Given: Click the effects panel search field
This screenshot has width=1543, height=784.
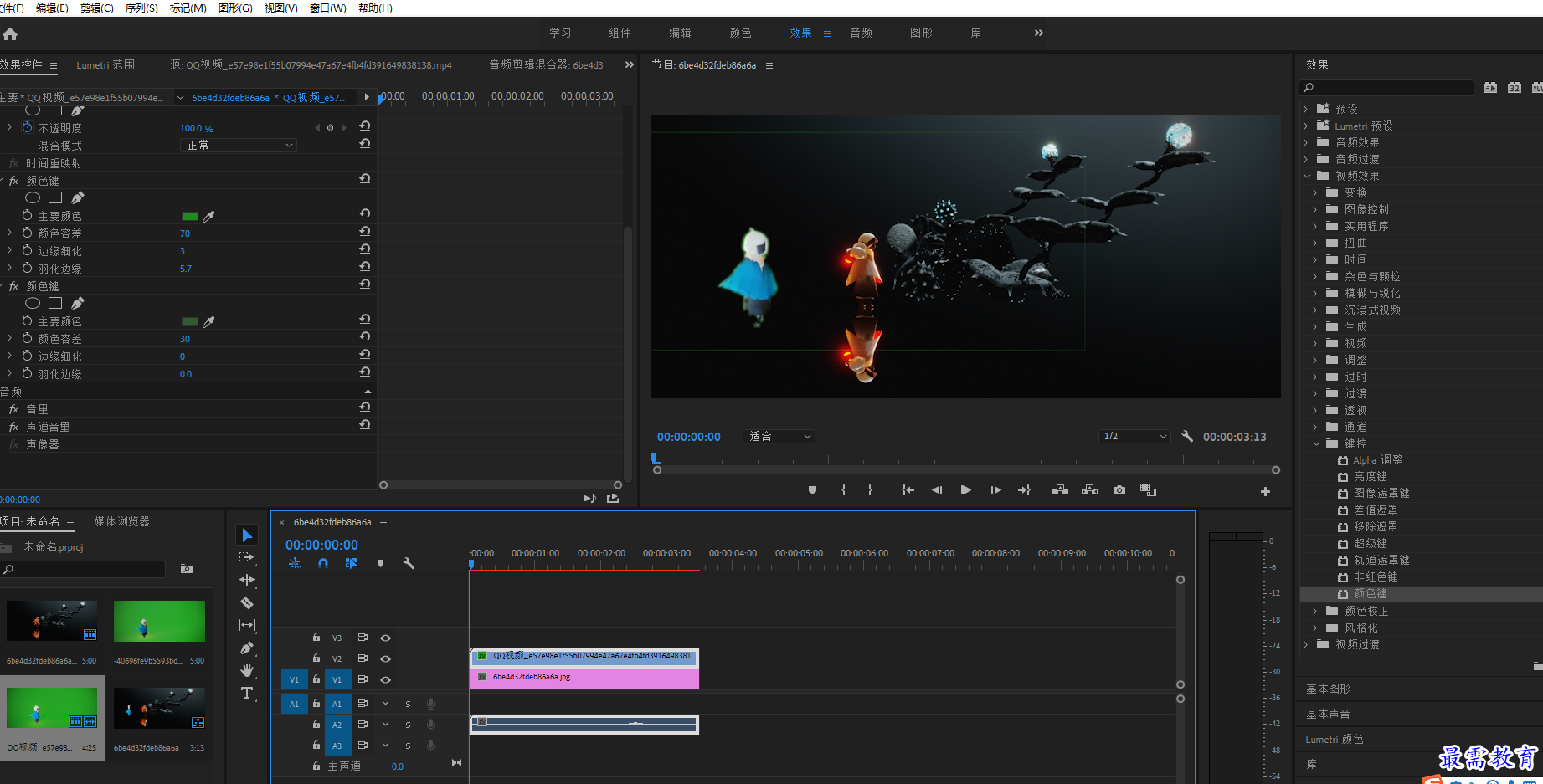Looking at the screenshot, I should click(x=1386, y=87).
